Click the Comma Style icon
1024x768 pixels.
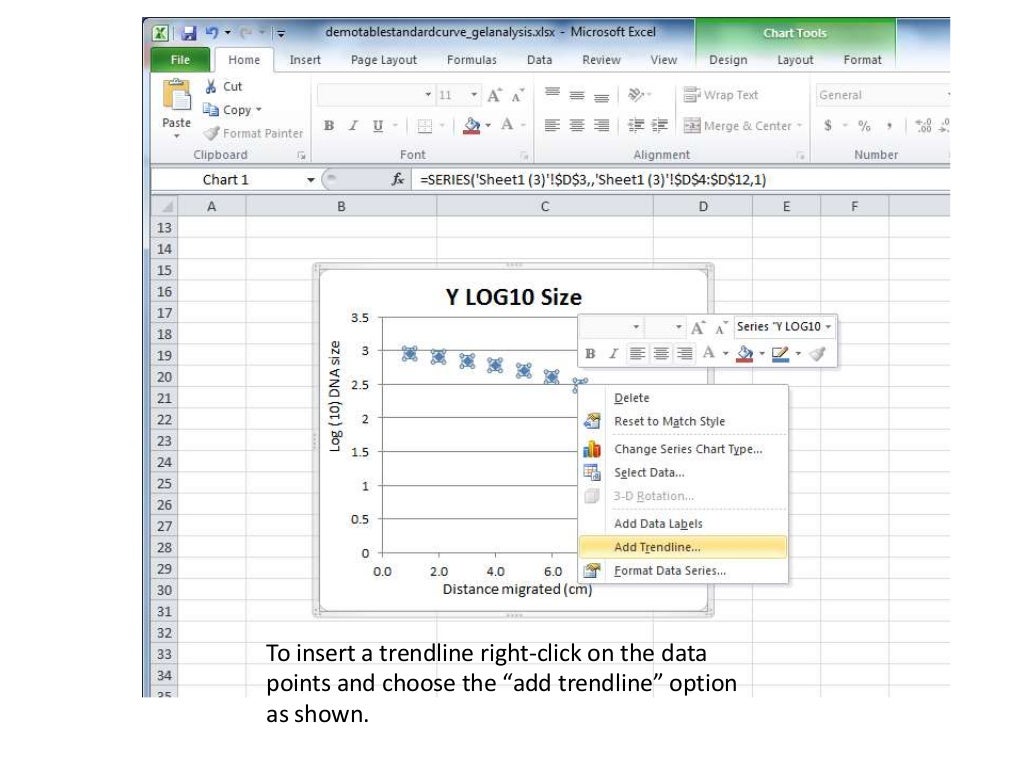click(889, 125)
